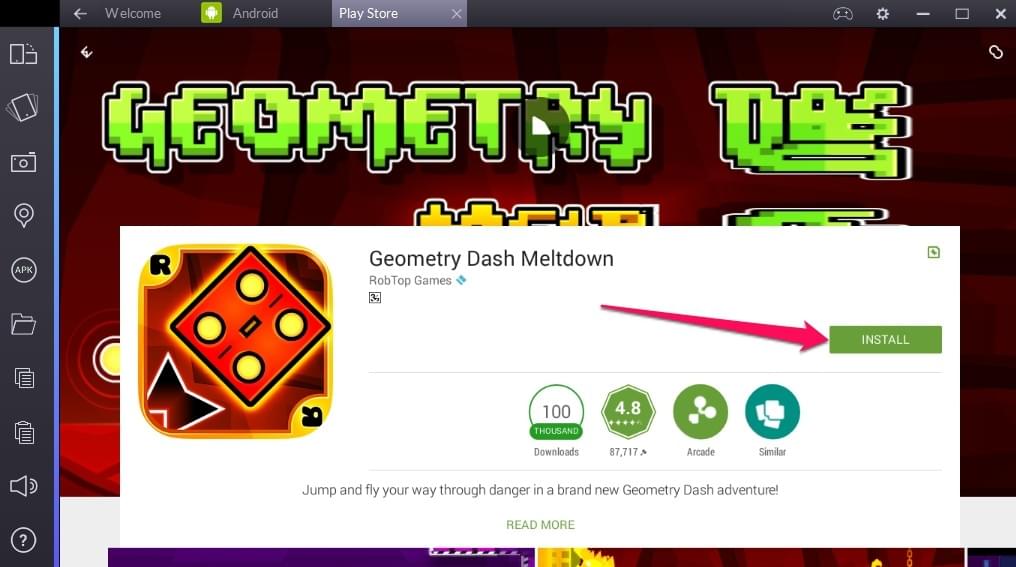
Task: Click the green INSTALL button
Action: point(885,340)
